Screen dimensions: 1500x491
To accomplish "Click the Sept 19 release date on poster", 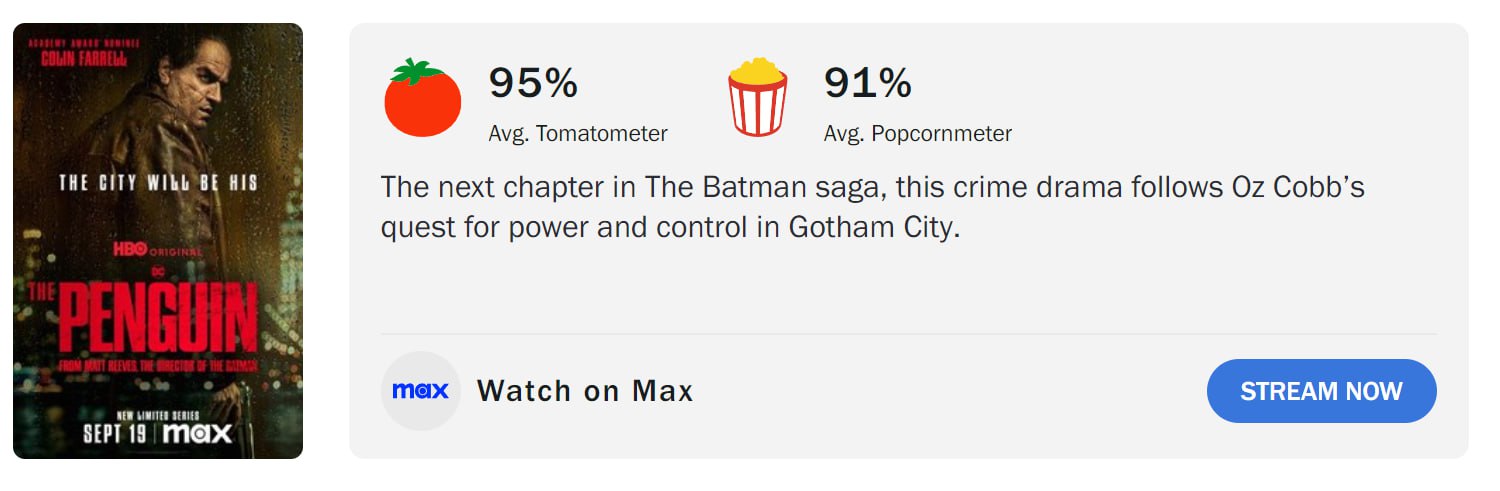I will click(x=115, y=433).
